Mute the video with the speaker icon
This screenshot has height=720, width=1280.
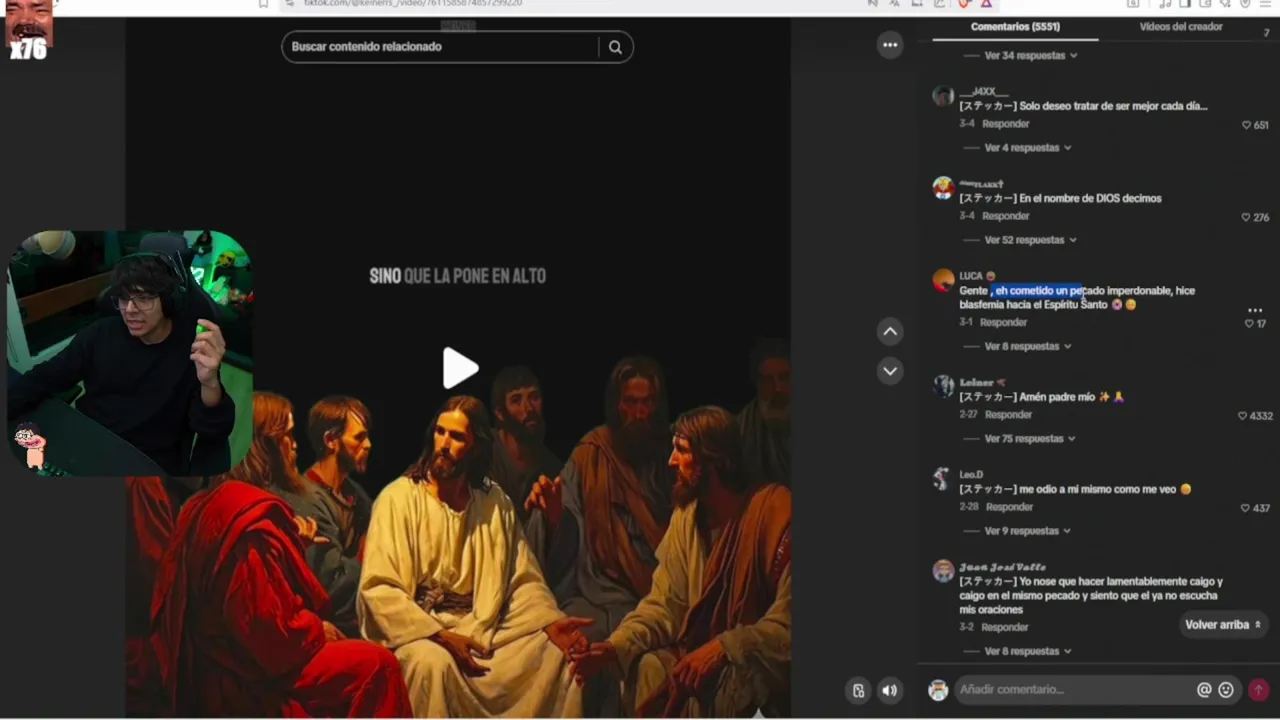889,690
